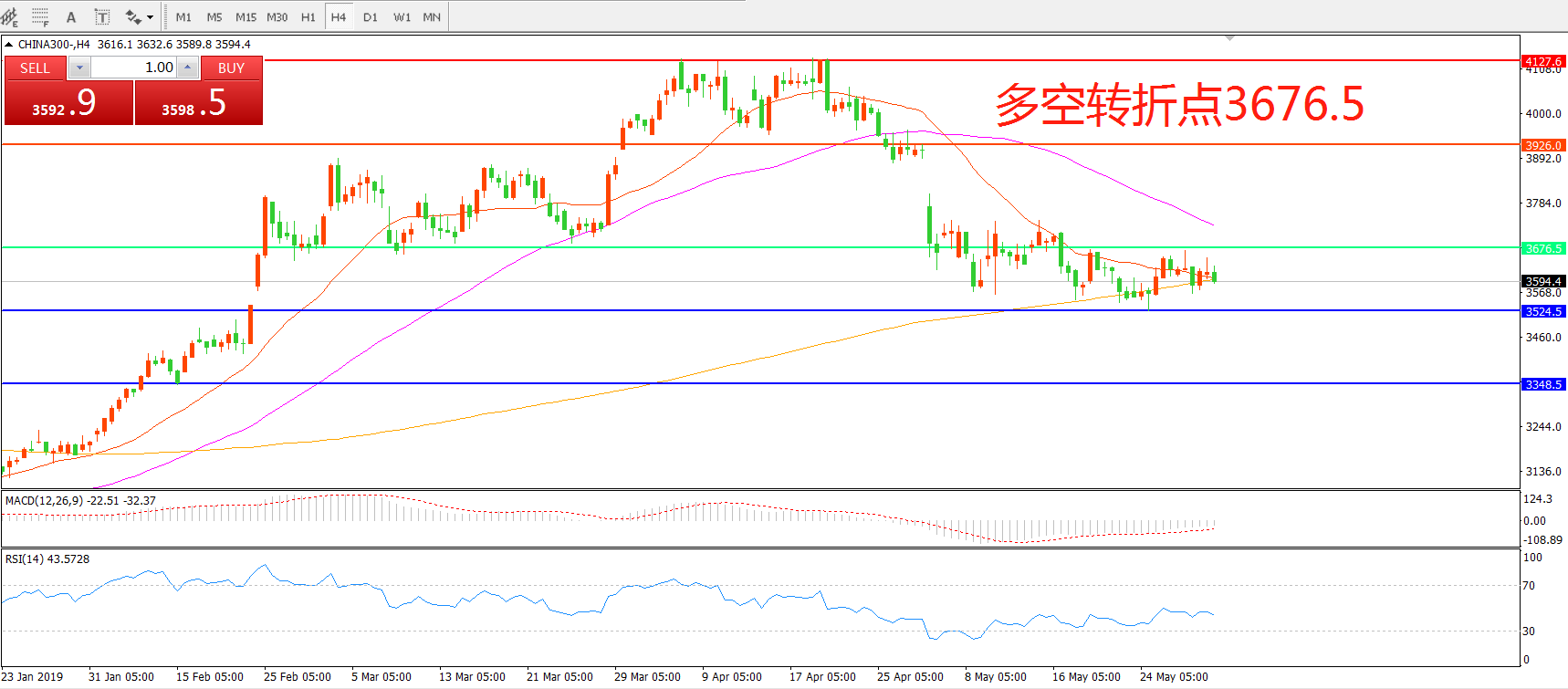Decrease volume with the down arrow

[x=79, y=68]
